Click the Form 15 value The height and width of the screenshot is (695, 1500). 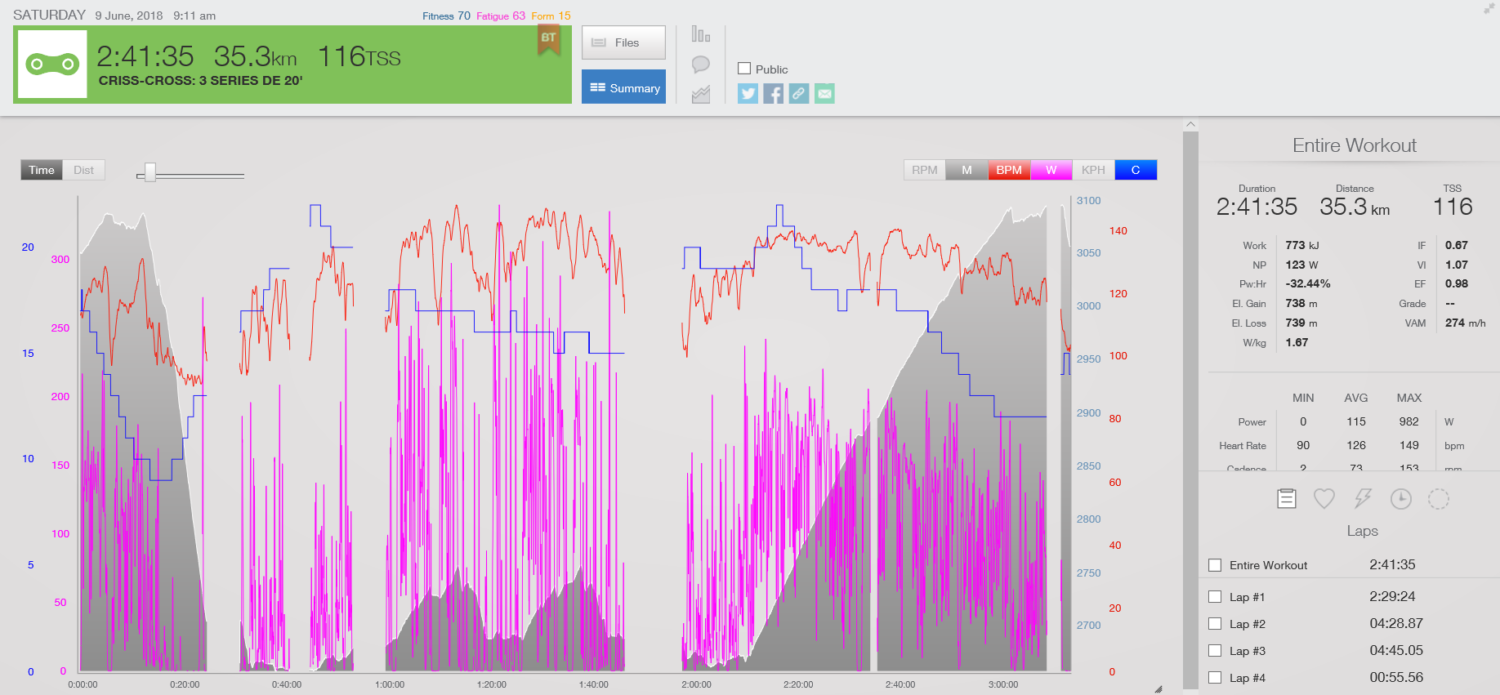click(x=551, y=16)
